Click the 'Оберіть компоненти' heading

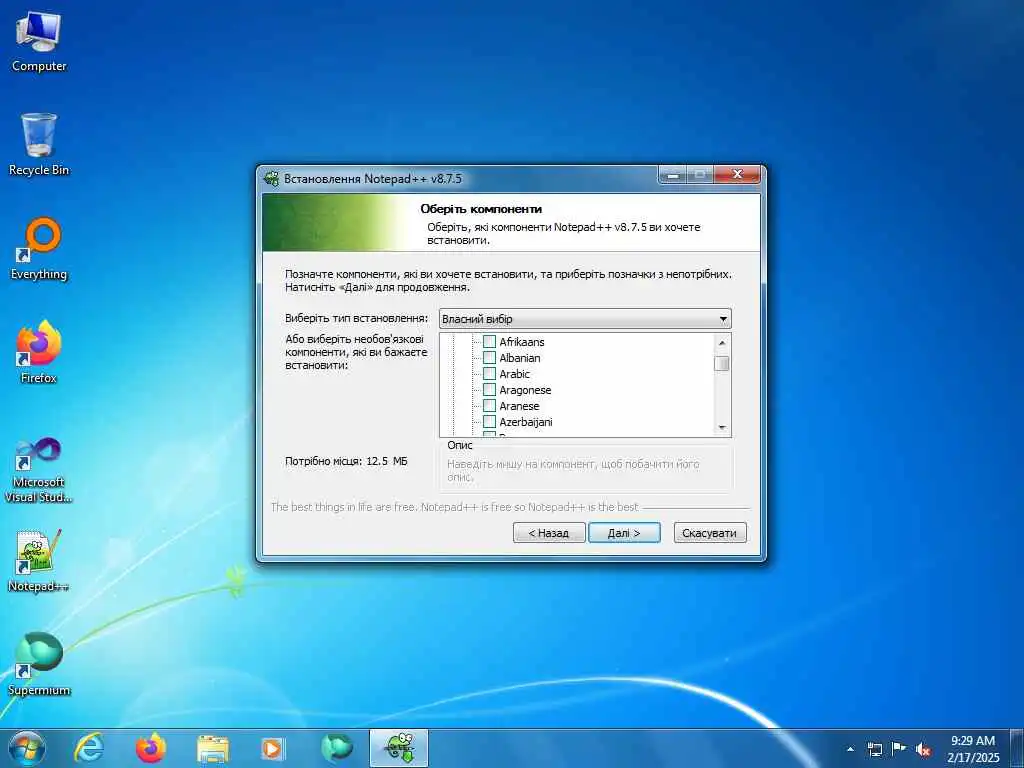tap(481, 209)
